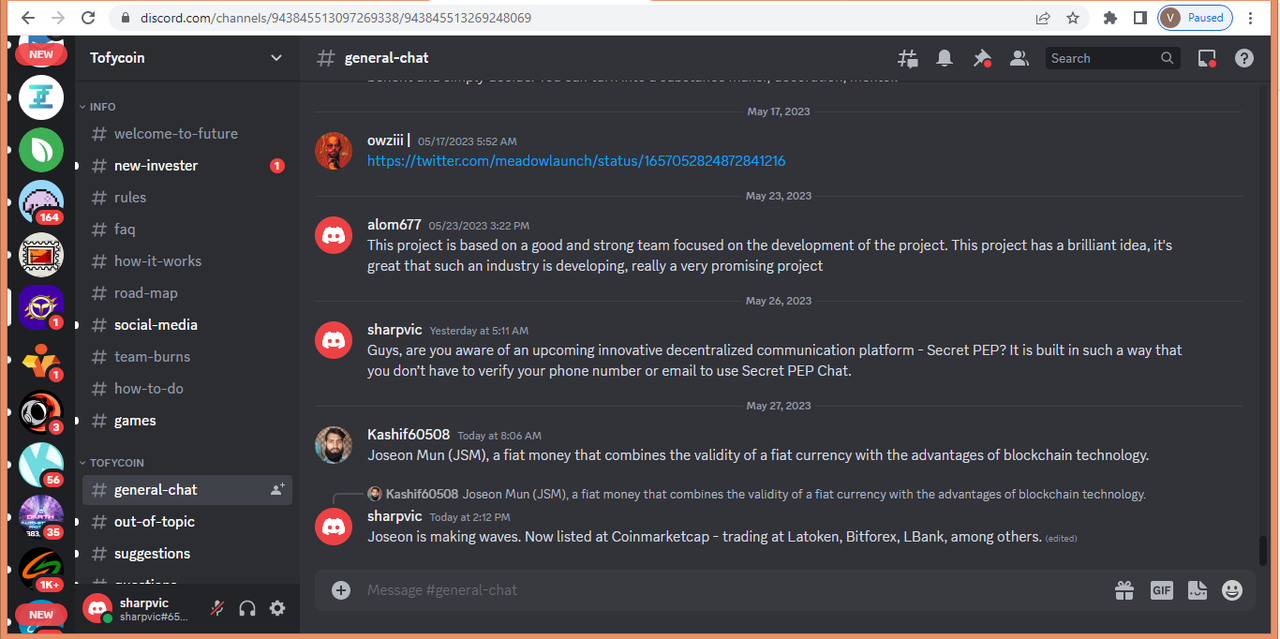Image resolution: width=1280 pixels, height=639 pixels.
Task: Click the sharpvic username in last message
Action: (395, 516)
